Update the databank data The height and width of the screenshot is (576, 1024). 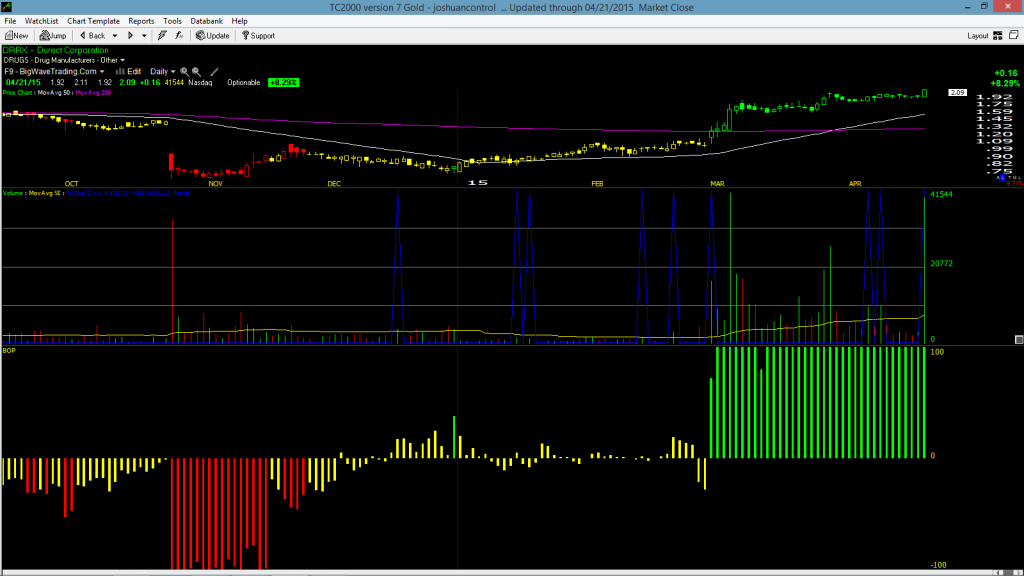(213, 35)
